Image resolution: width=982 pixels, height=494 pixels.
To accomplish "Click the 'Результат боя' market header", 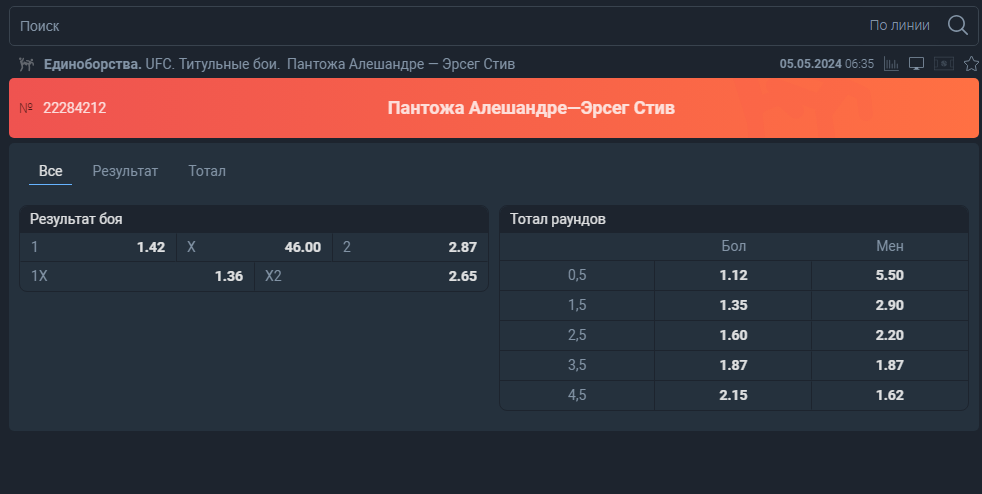I will click(x=254, y=219).
